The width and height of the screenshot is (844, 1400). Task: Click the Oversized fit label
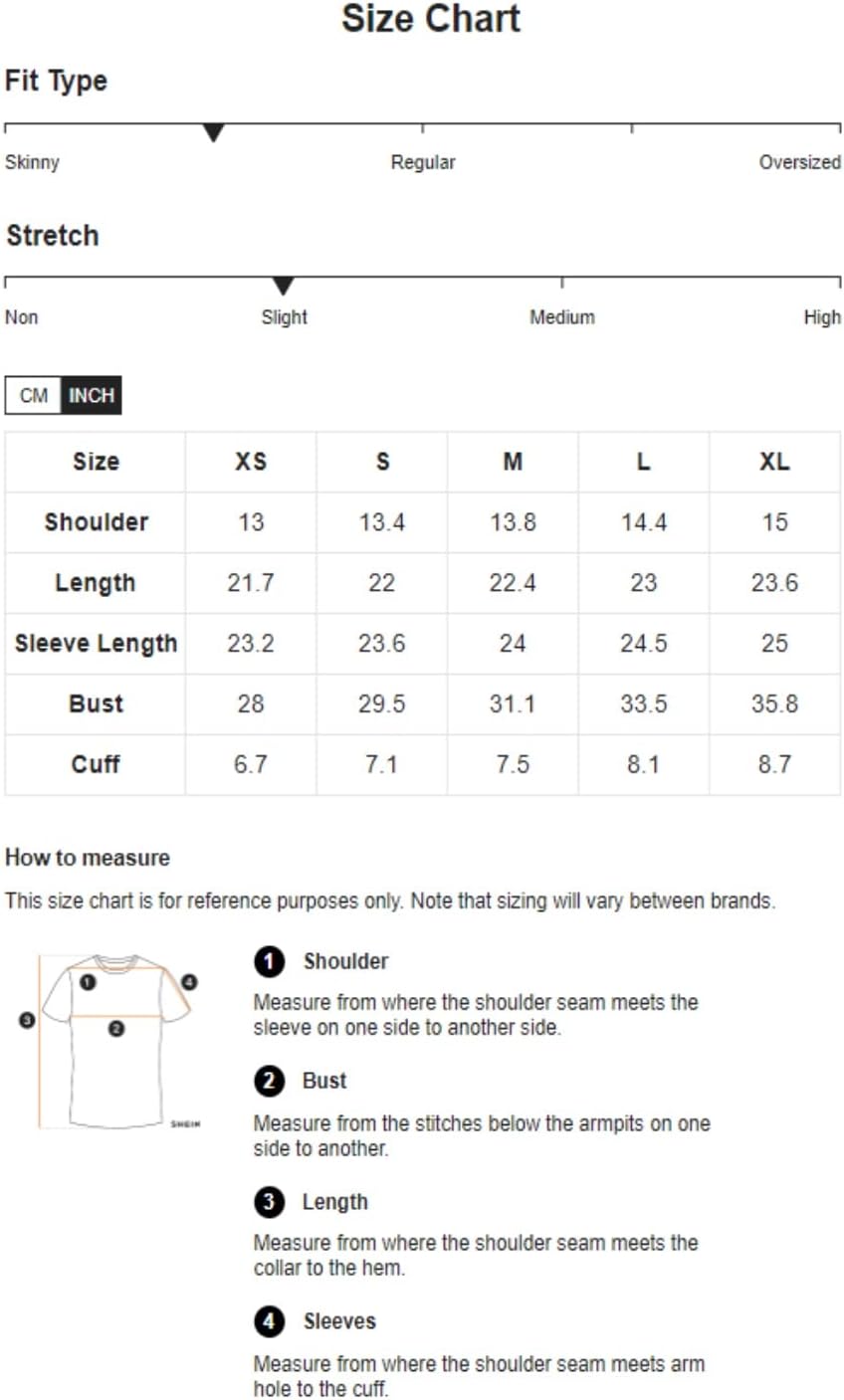[800, 162]
